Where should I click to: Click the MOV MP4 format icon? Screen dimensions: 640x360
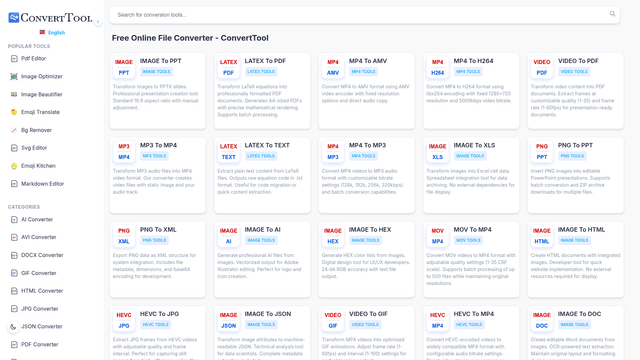pyautogui.click(x=437, y=236)
